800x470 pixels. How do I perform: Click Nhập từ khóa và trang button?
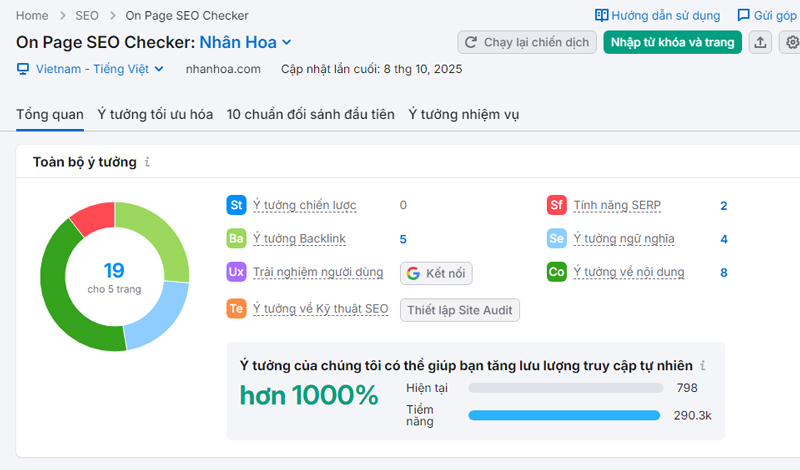click(672, 42)
